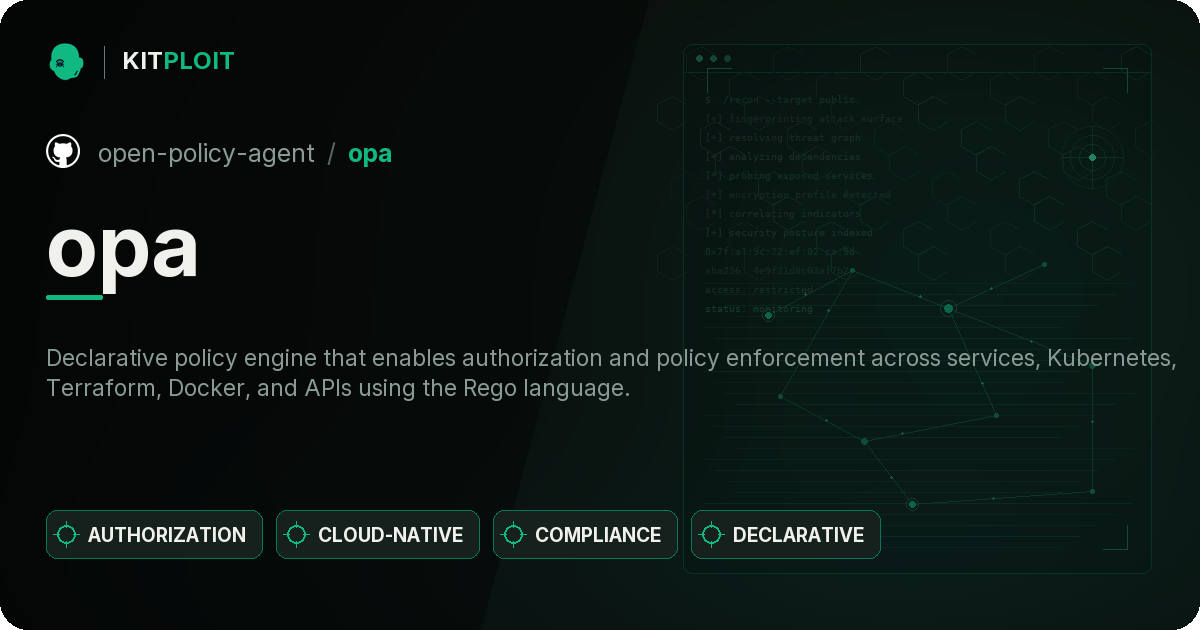Click terminal line 'security posture indexed'
The height and width of the screenshot is (630, 1200).
pos(788,233)
